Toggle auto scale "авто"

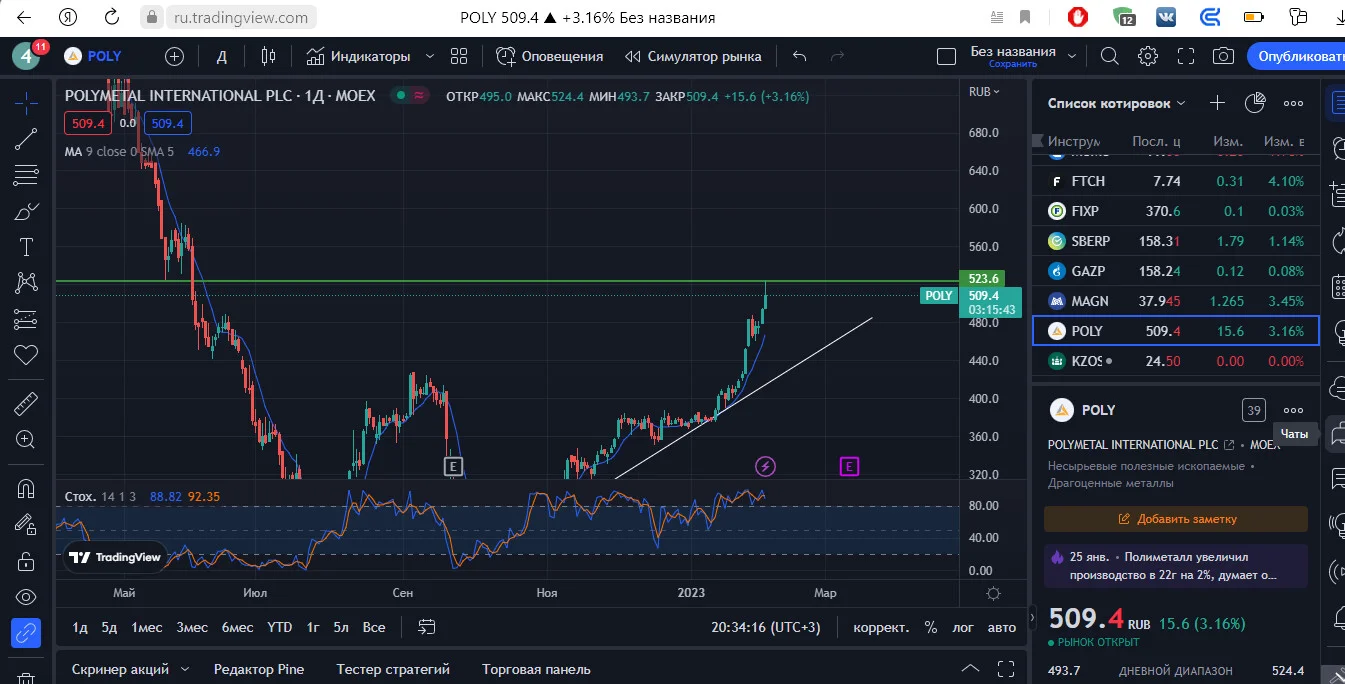(1002, 628)
